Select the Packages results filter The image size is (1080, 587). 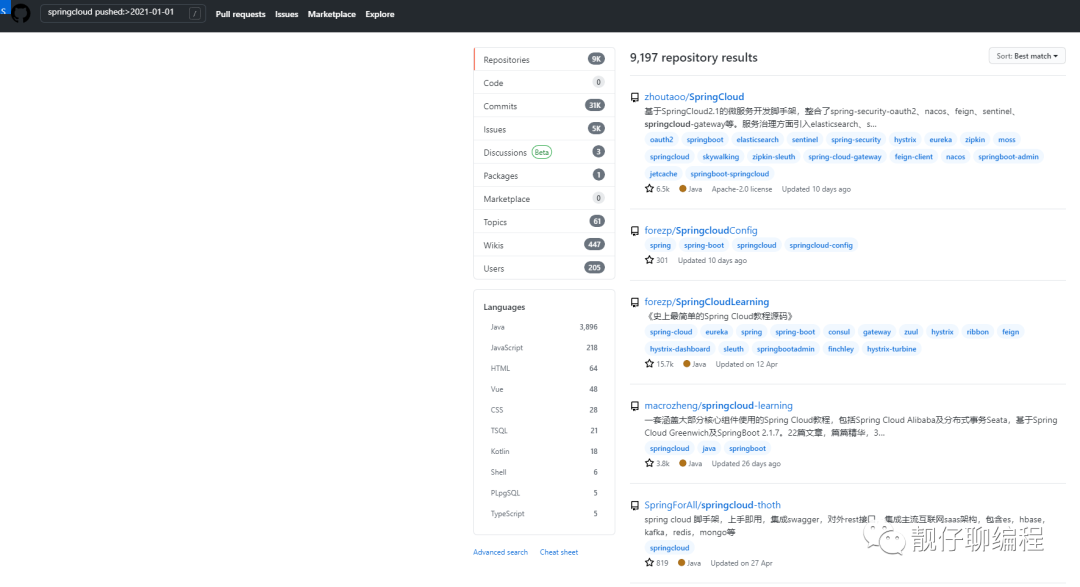tap(543, 175)
